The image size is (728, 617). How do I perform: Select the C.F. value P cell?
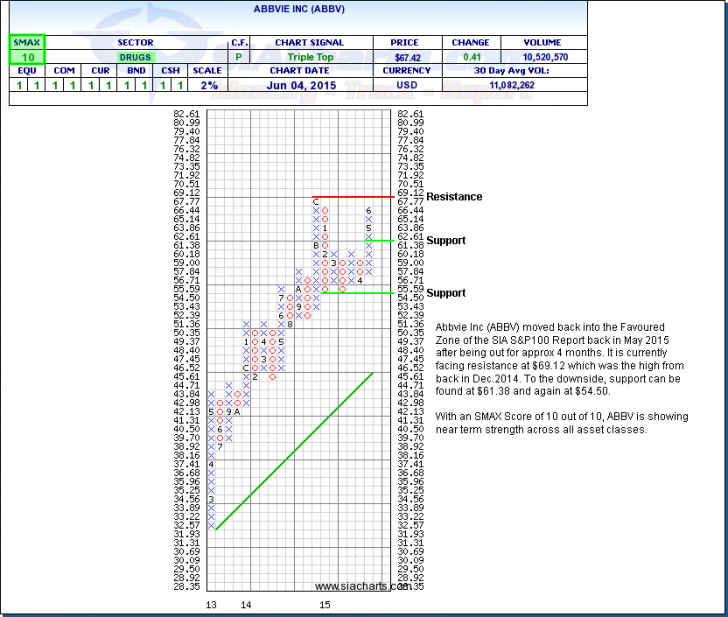[239, 57]
